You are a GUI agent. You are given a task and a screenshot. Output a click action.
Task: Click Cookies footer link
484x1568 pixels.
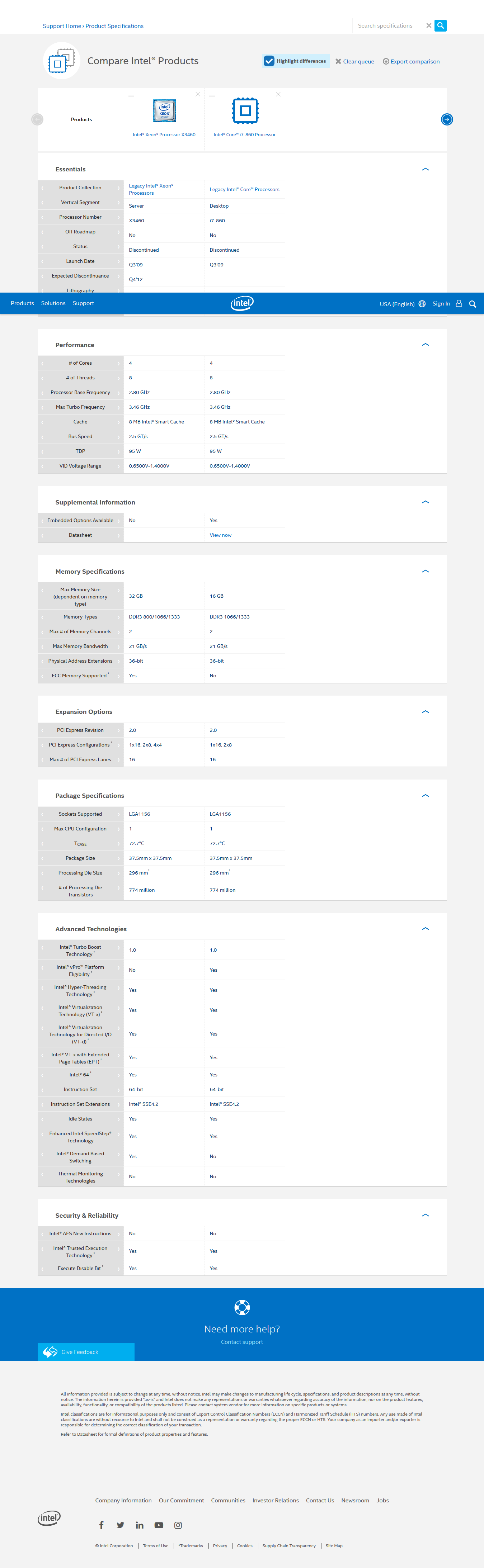coord(245,1545)
